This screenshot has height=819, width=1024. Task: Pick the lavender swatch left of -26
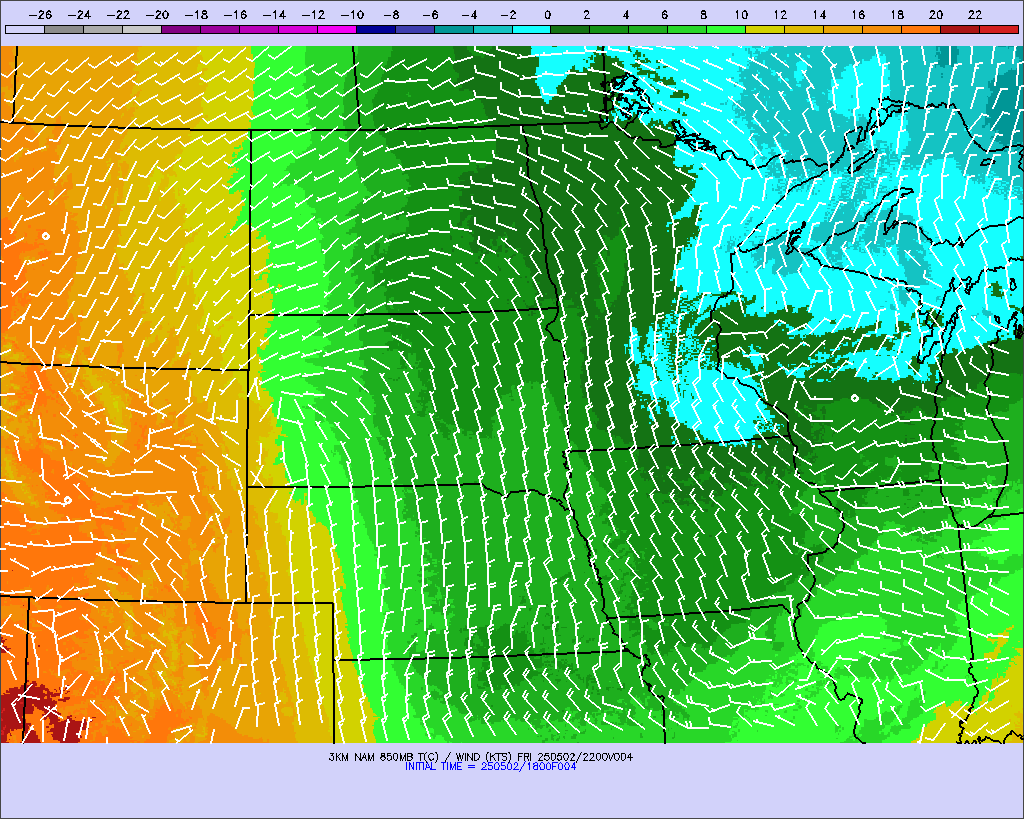point(25,29)
